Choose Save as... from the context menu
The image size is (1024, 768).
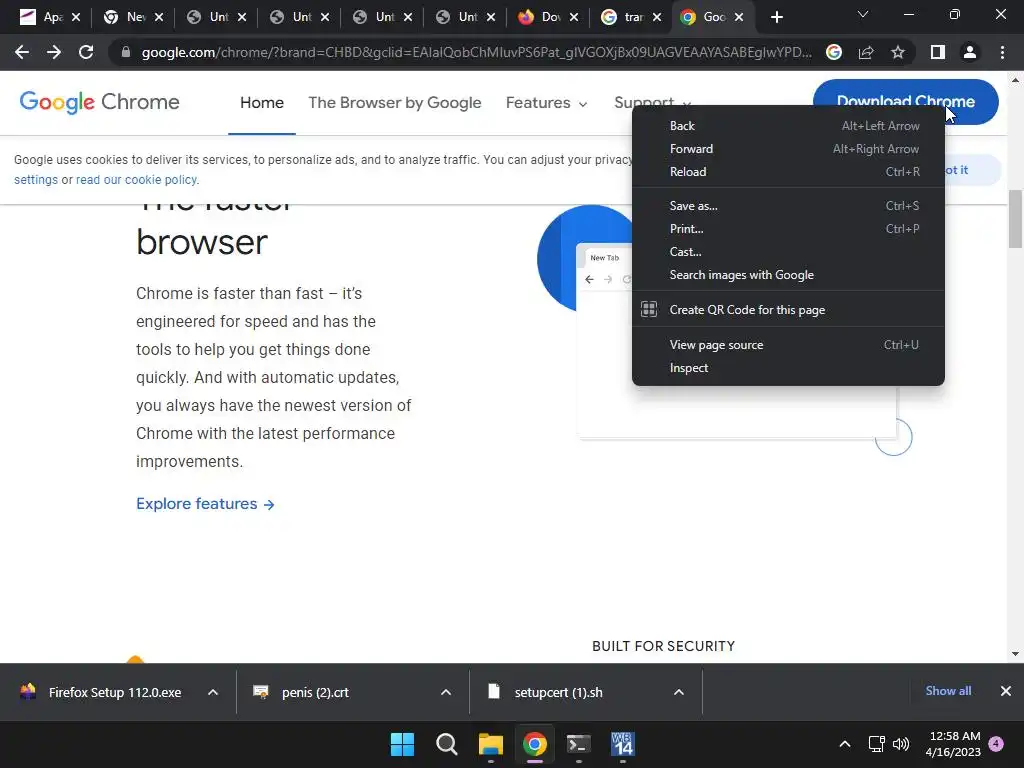point(788,206)
